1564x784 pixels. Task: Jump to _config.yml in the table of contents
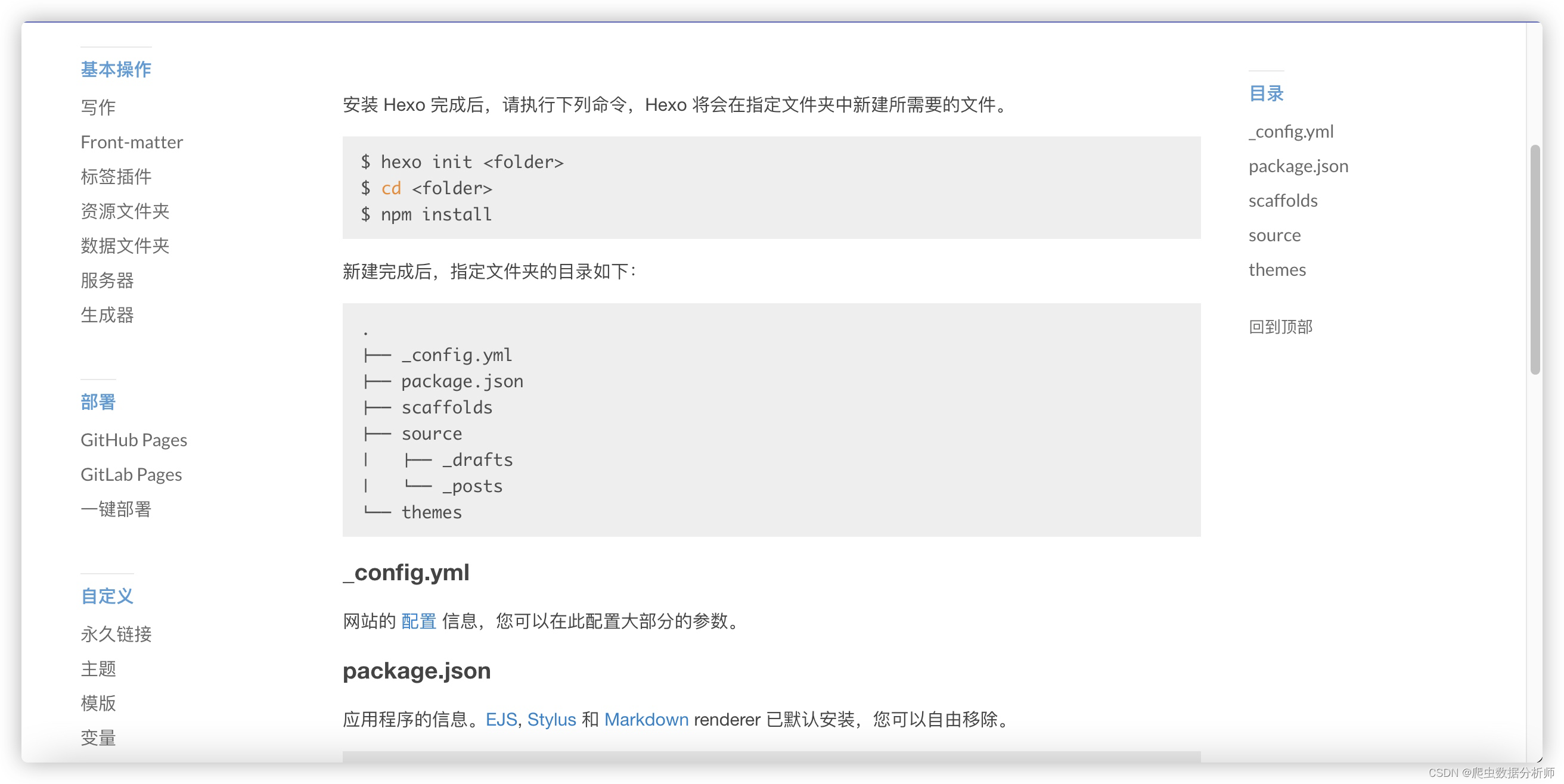coord(1291,132)
